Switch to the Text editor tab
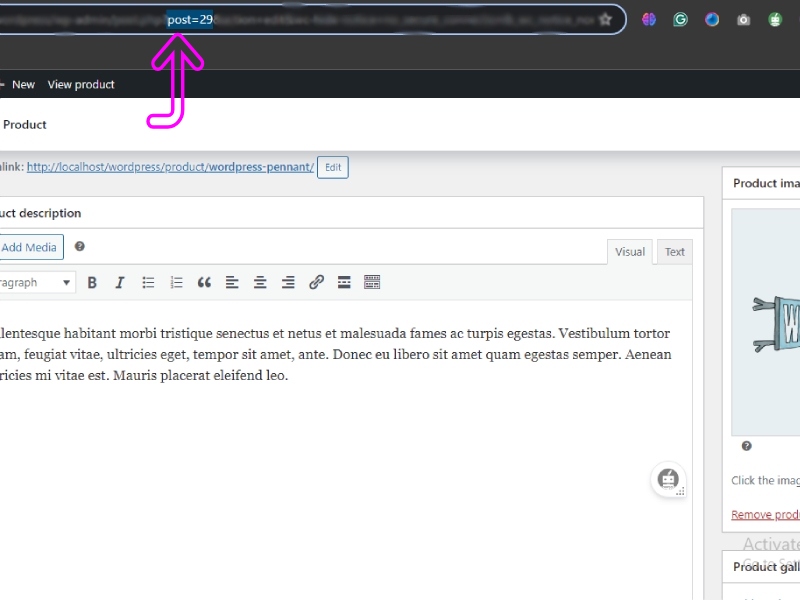 point(673,252)
